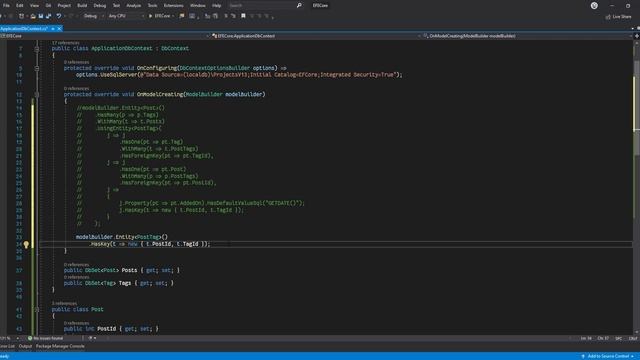This screenshot has width=640, height=360.
Task: Open the Help menu
Action: (x=216, y=6)
